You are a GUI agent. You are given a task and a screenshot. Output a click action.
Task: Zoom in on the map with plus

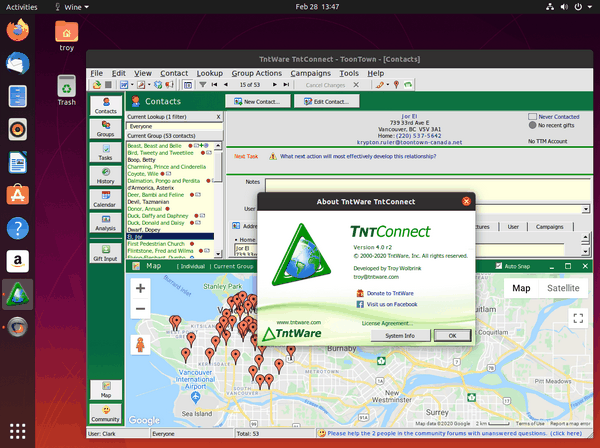pyautogui.click(x=140, y=288)
